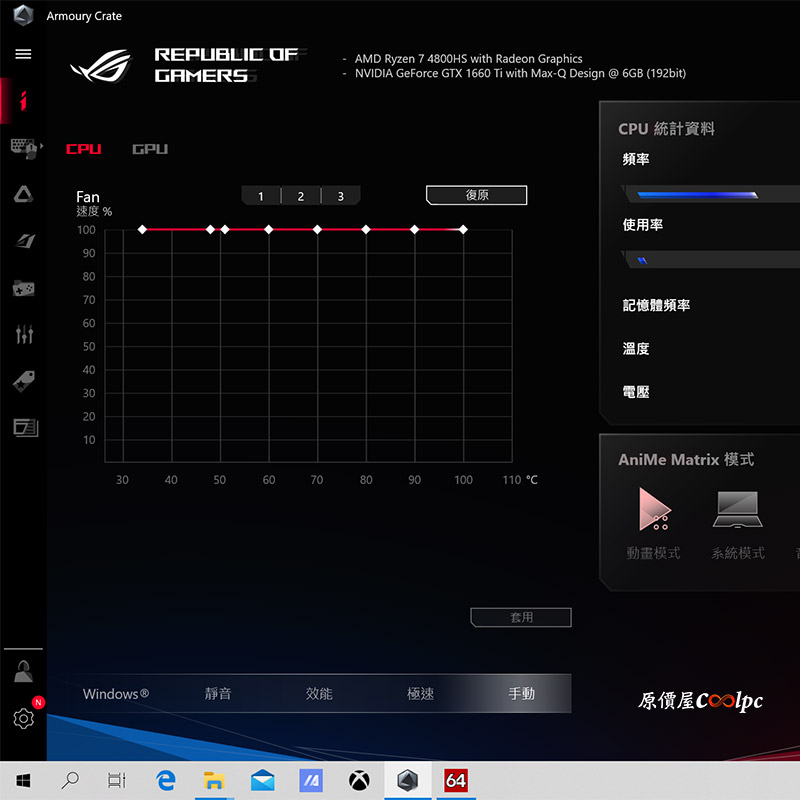Switch to 靜音 silent mode
Viewport: 800px width, 800px height.
(218, 693)
